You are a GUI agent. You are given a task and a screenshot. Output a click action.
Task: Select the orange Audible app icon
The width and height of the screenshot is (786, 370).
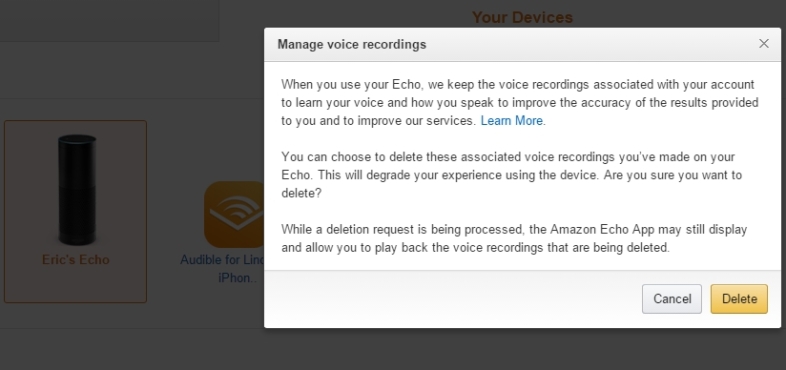point(234,214)
